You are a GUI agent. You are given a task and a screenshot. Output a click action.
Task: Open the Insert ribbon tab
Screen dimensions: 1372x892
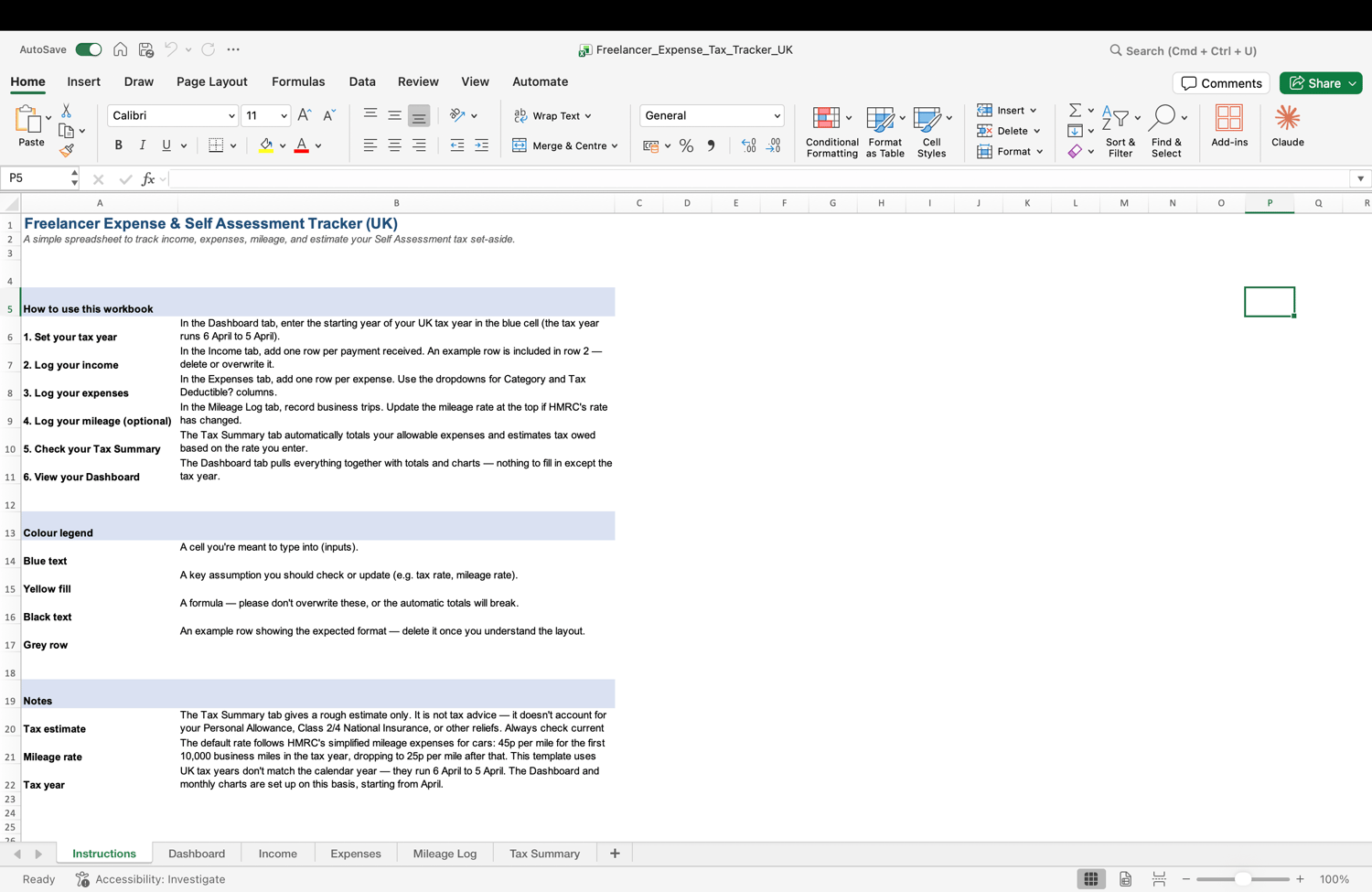pyautogui.click(x=83, y=81)
